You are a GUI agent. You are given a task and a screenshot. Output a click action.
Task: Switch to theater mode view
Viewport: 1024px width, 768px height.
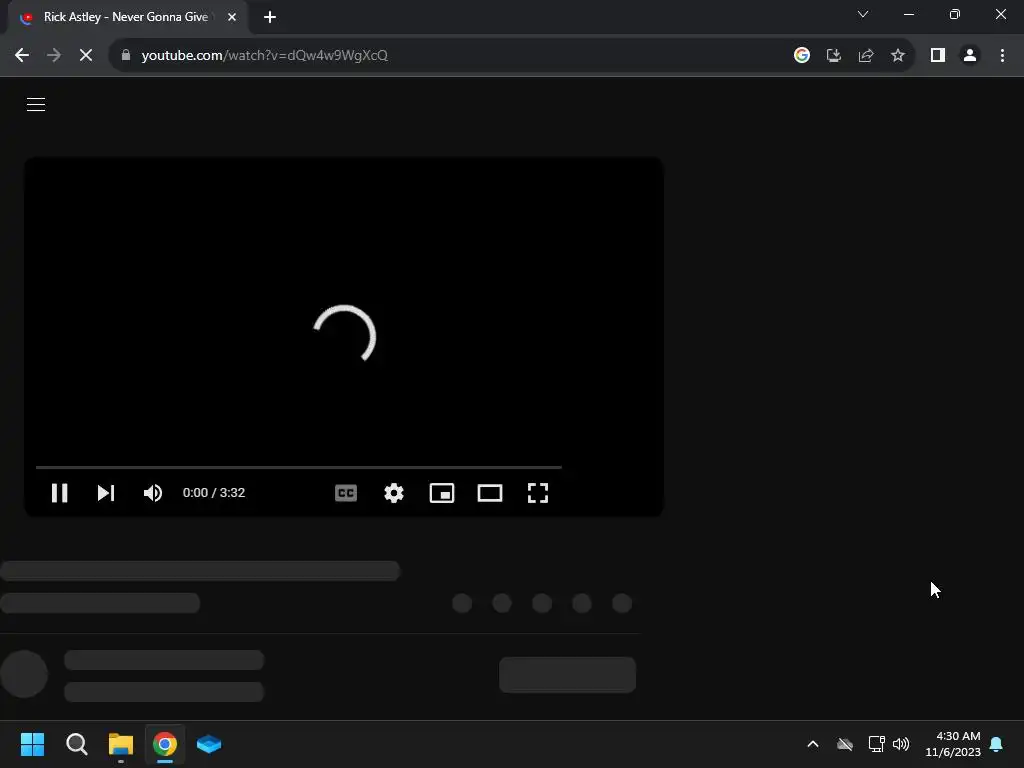pyautogui.click(x=490, y=493)
